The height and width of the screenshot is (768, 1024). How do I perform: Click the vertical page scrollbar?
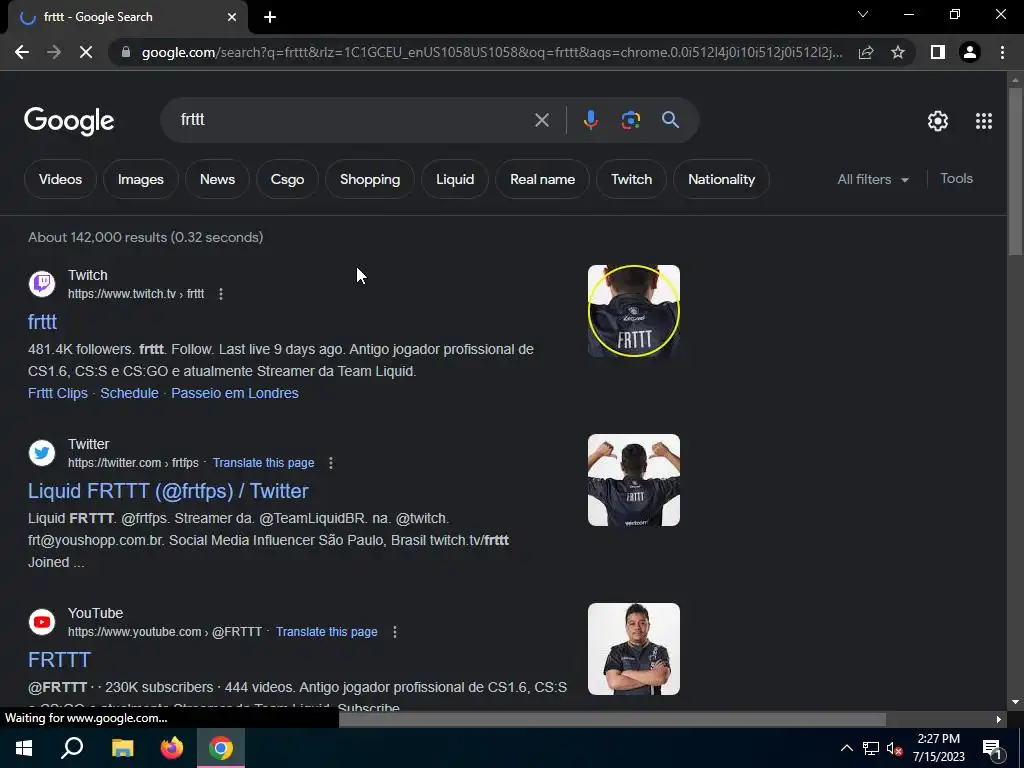coord(1015,172)
